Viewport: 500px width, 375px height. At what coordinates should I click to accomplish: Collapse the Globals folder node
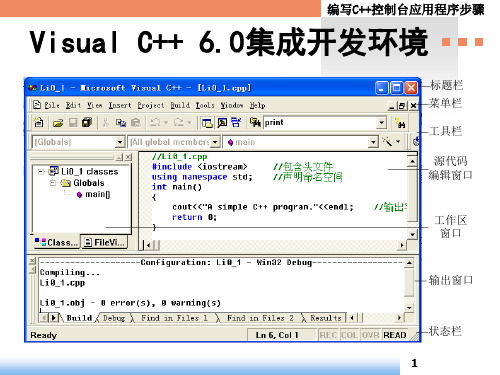pyautogui.click(x=53, y=183)
